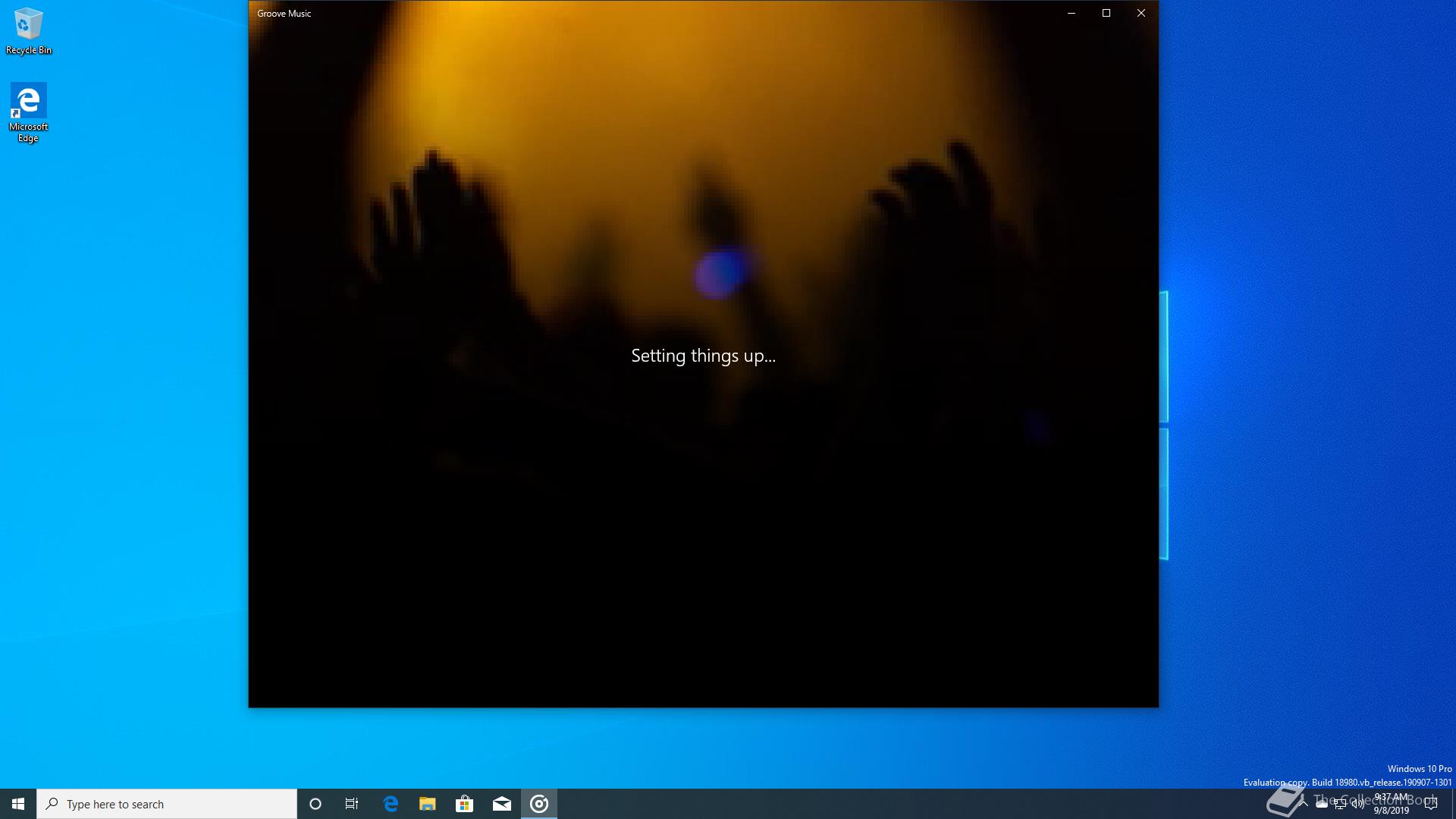Open File Explorer from the taskbar
This screenshot has width=1456, height=819.
(428, 804)
